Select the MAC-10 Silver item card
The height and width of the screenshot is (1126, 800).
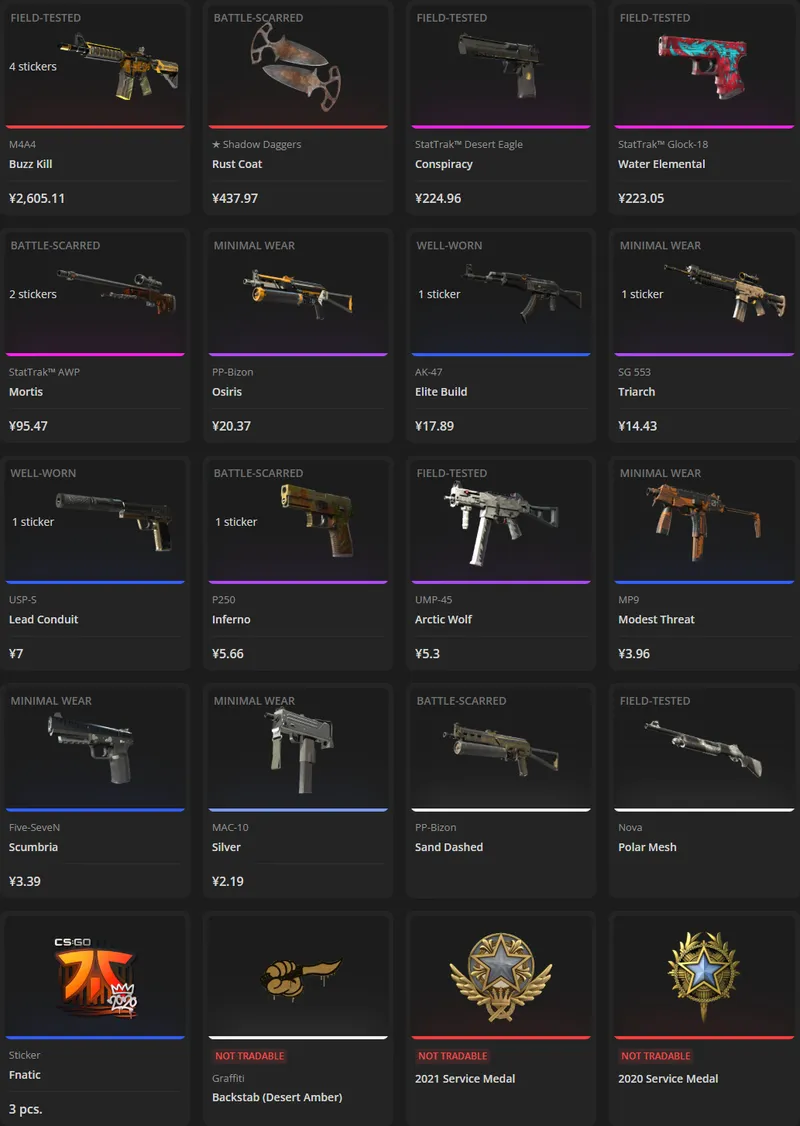click(298, 791)
